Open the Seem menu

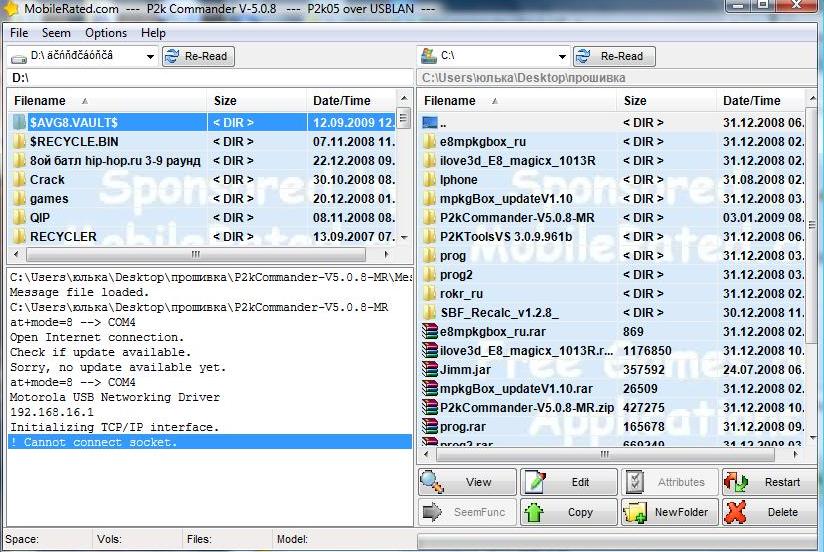(56, 33)
